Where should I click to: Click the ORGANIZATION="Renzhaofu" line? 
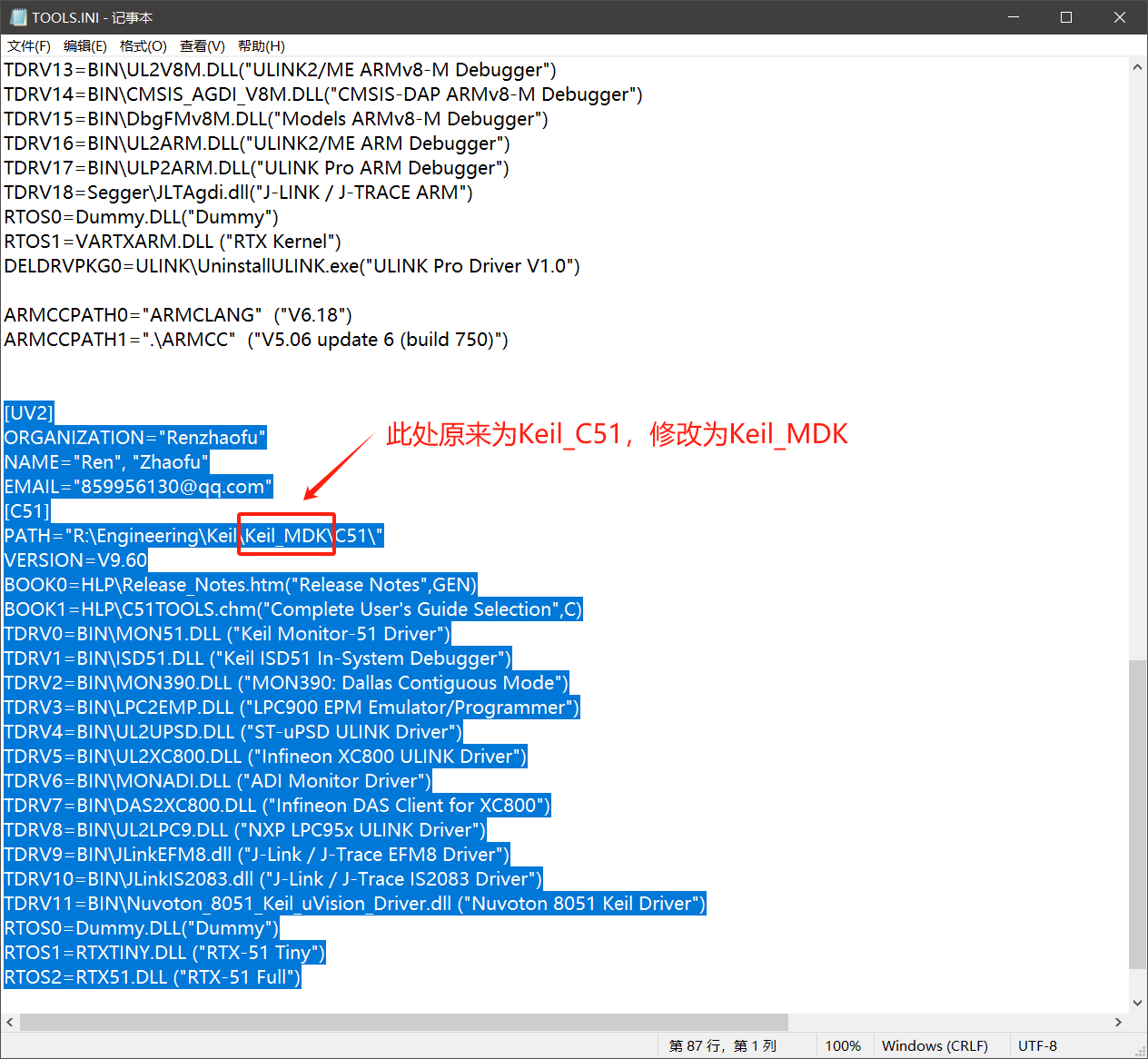coord(135,438)
